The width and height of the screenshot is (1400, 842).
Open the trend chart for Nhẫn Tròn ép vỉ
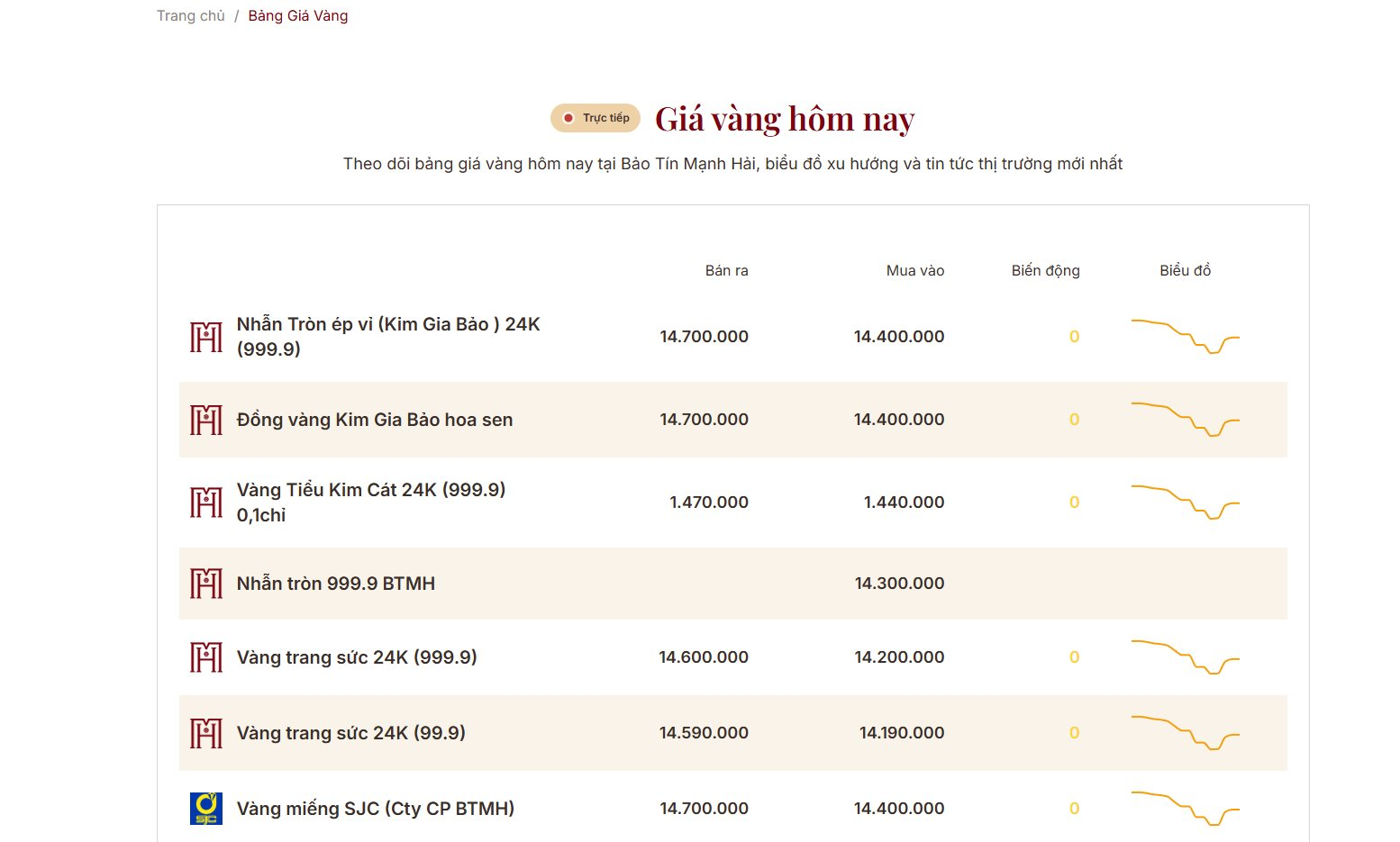click(x=1186, y=336)
